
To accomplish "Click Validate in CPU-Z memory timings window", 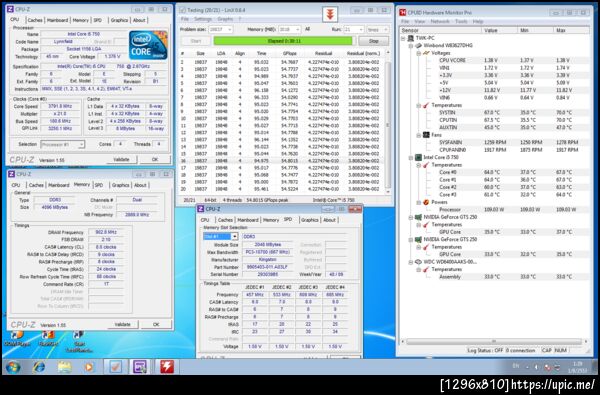I will pyautogui.click(x=122, y=324).
